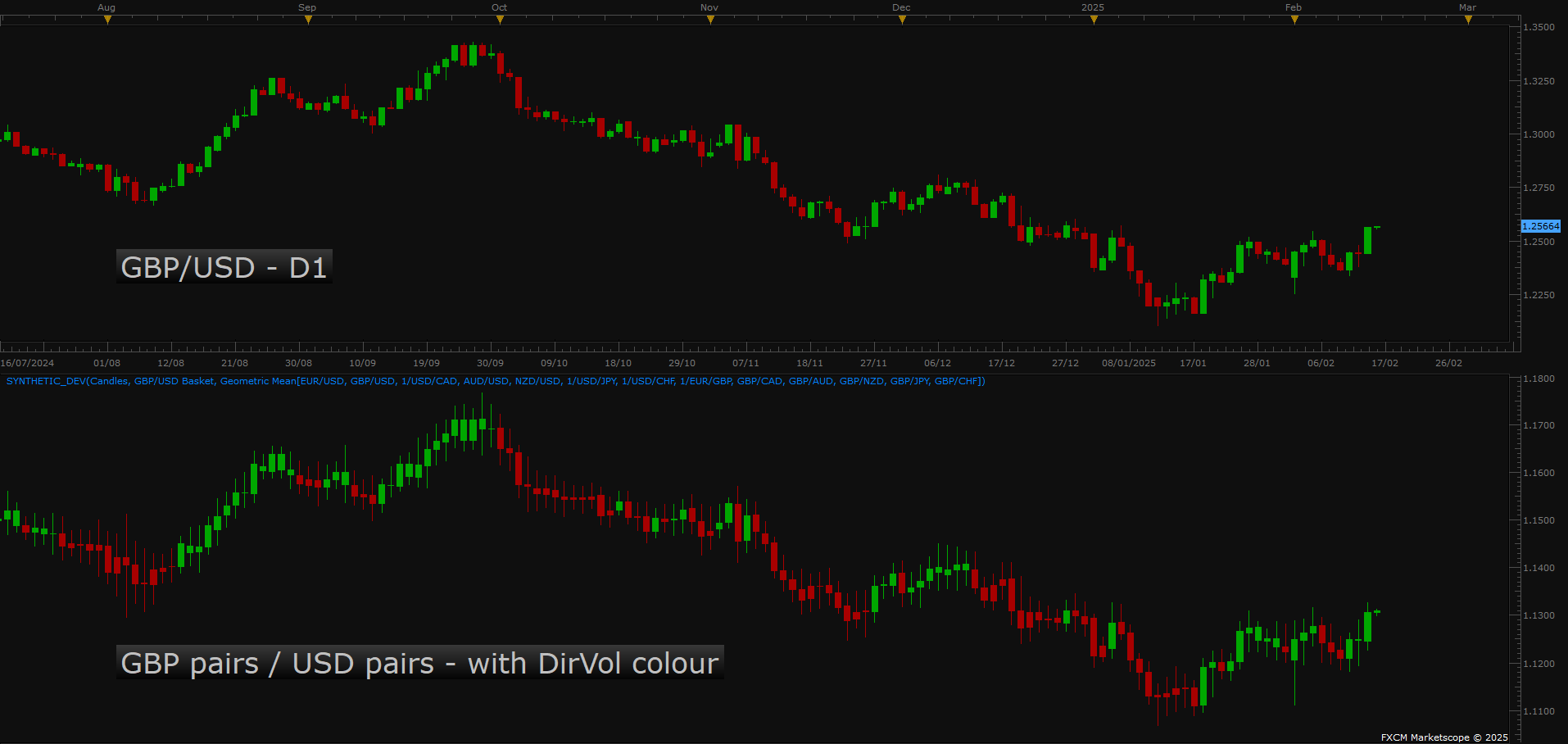1568x744 pixels.
Task: Click the Mar month marker triangle
Action: point(1468,20)
